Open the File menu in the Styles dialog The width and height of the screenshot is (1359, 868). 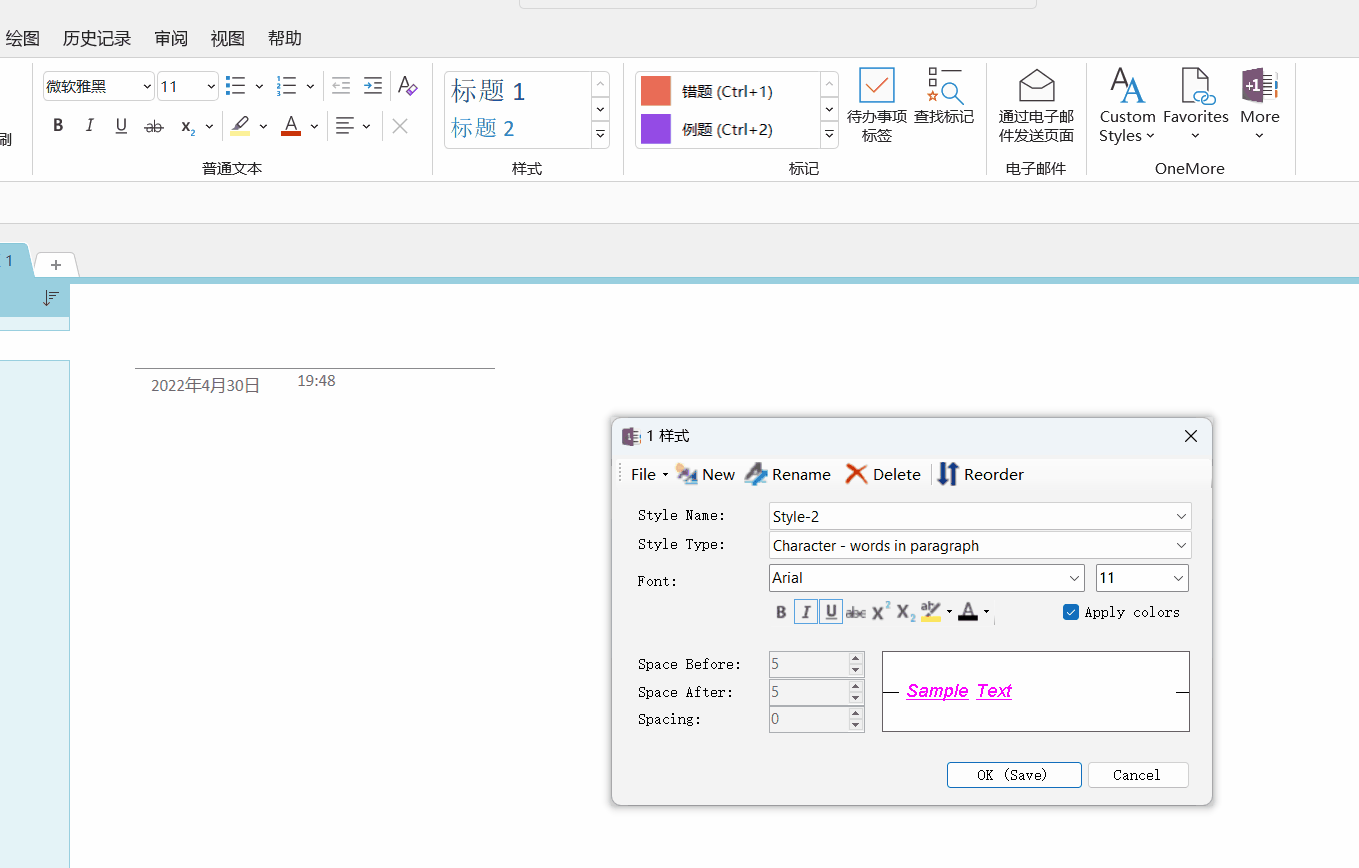coord(644,474)
